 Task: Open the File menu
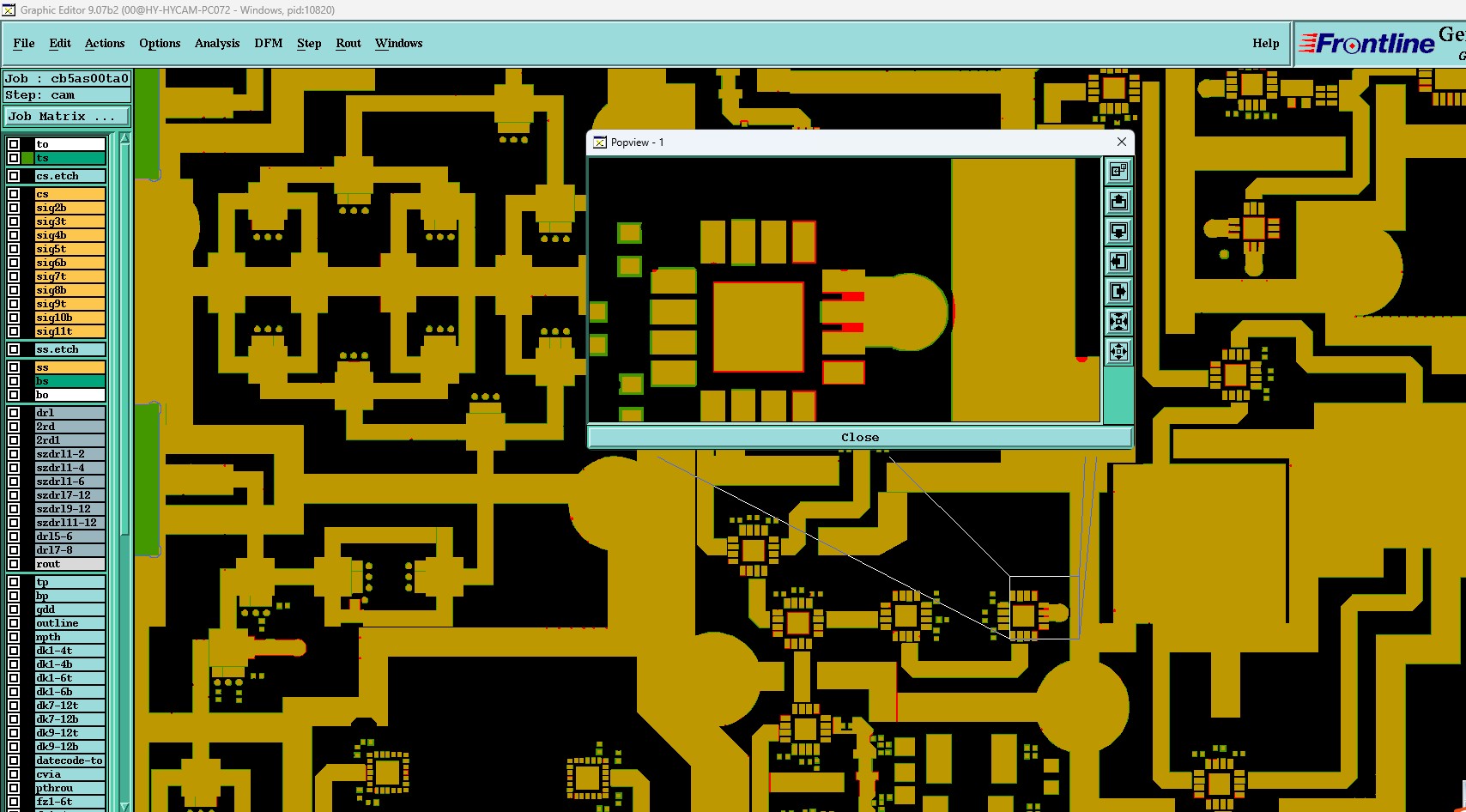(24, 43)
